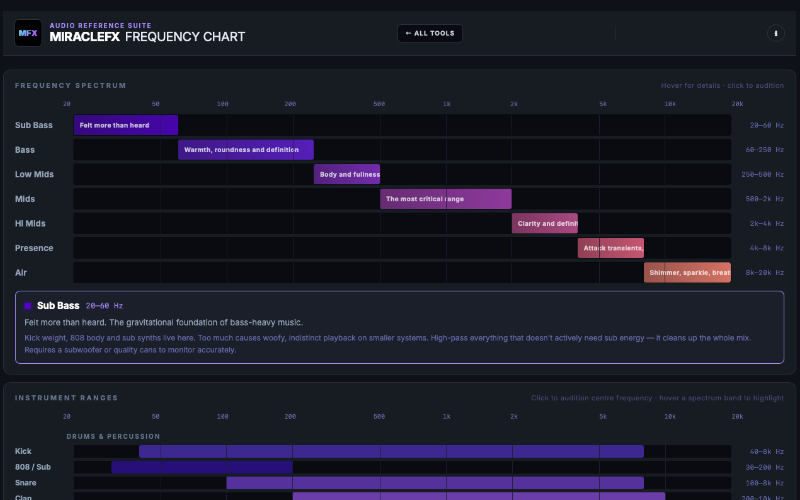Click the 'Snare' instrument label
The height and width of the screenshot is (500, 800).
[x=26, y=483]
